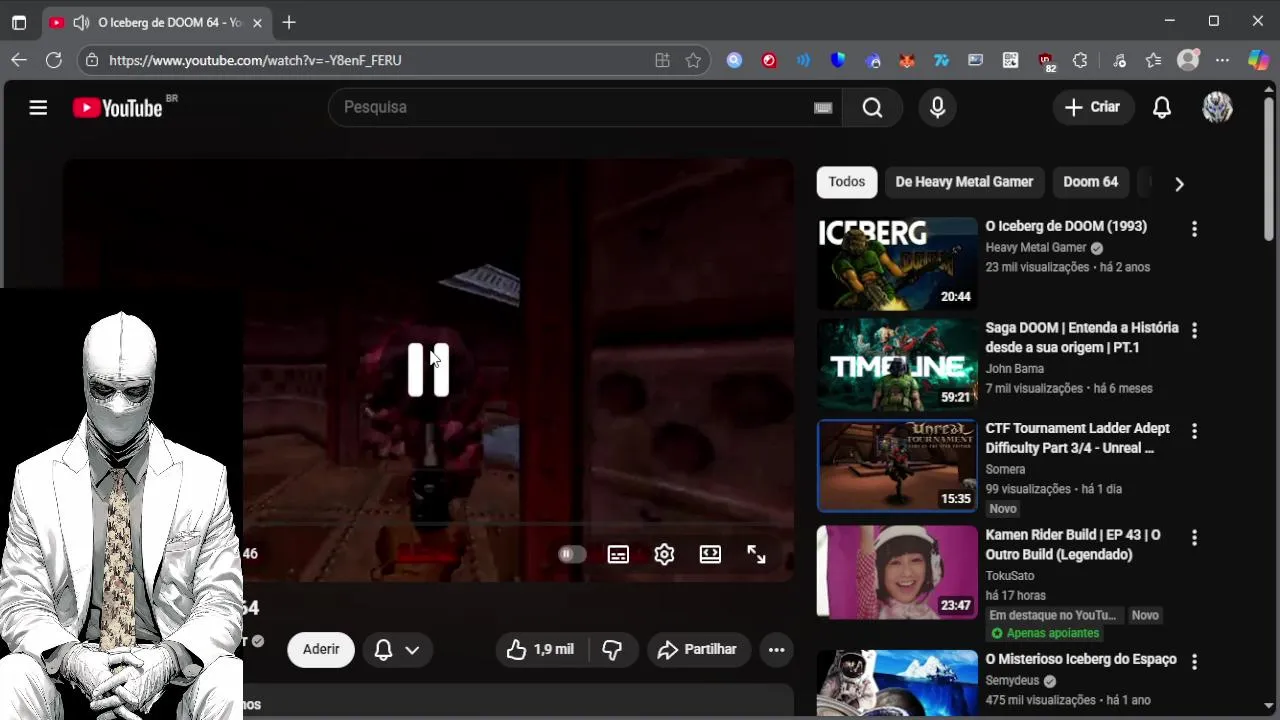The width and height of the screenshot is (1280, 720).
Task: Open the tab actions menu button
Action: [x=19, y=22]
